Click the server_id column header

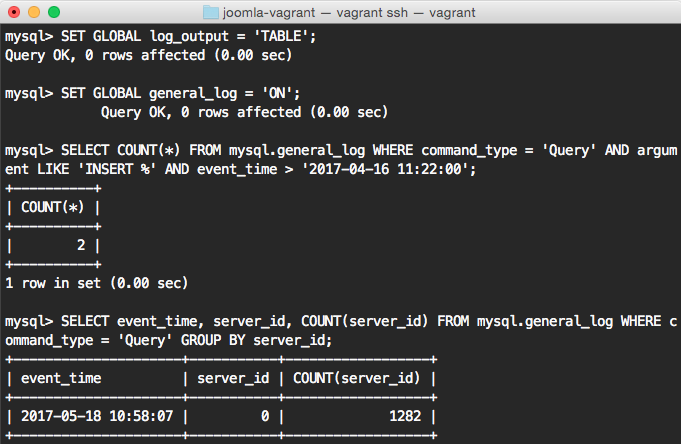point(233,378)
